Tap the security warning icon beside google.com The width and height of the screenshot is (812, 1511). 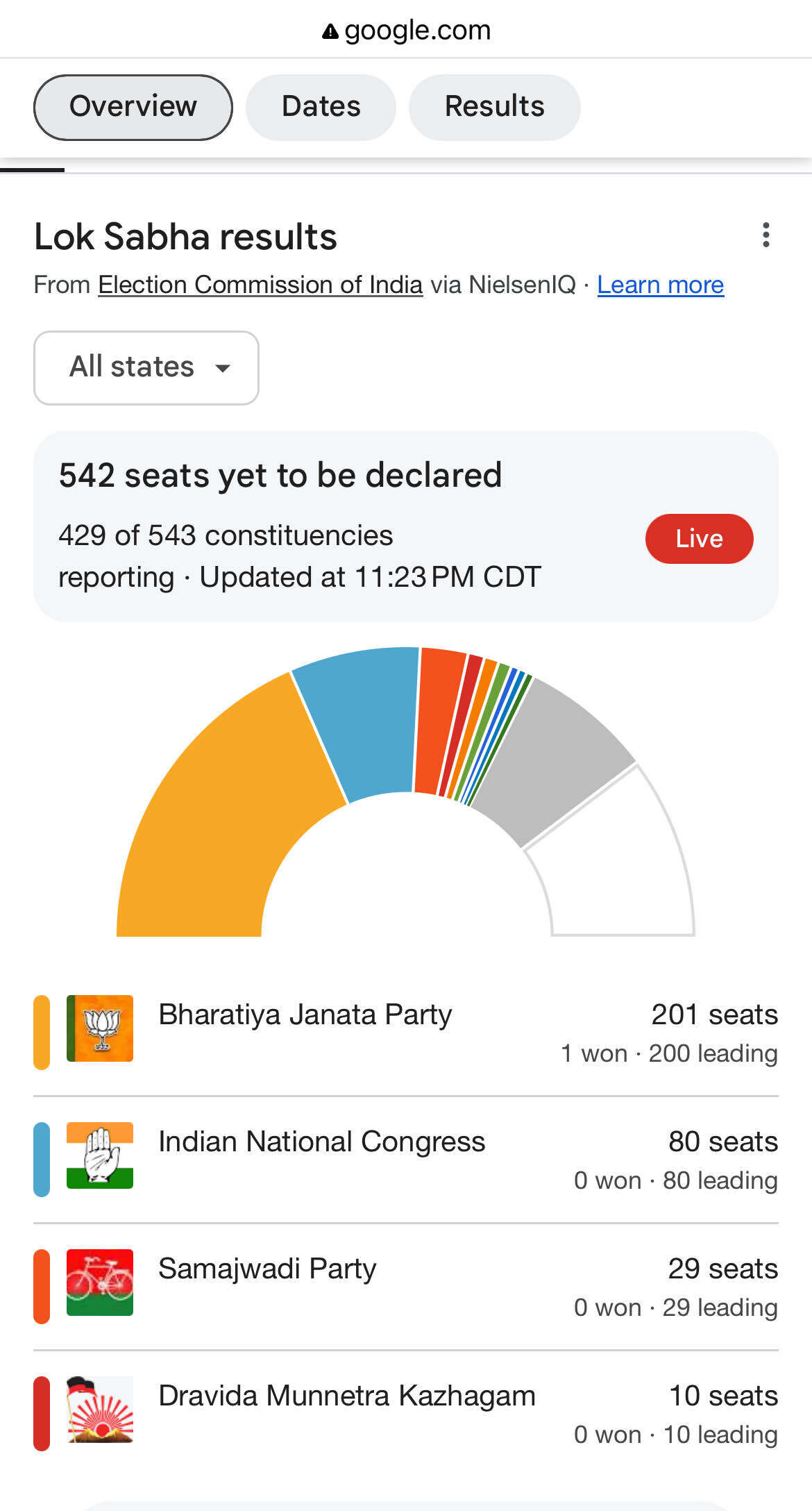click(x=330, y=31)
